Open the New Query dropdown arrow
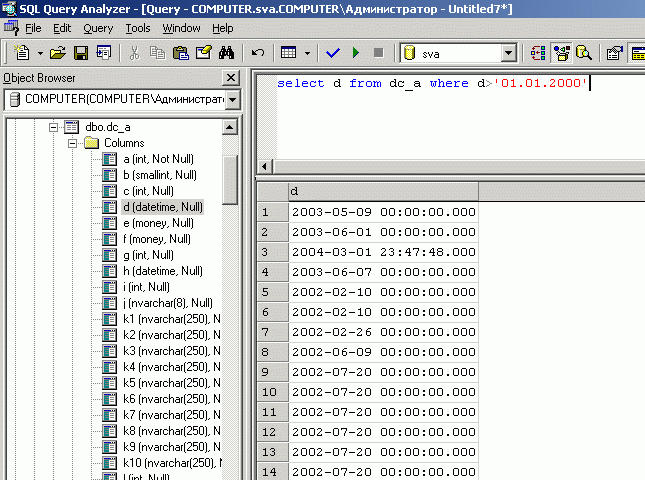Image resolution: width=645 pixels, height=480 pixels. pos(40,53)
